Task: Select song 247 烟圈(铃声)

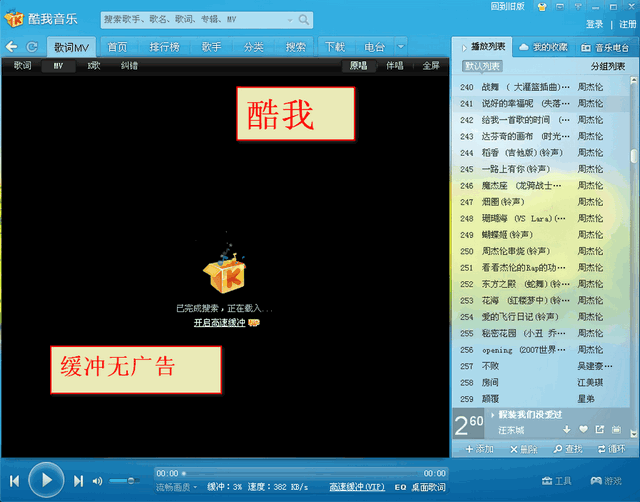Action: [x=540, y=202]
